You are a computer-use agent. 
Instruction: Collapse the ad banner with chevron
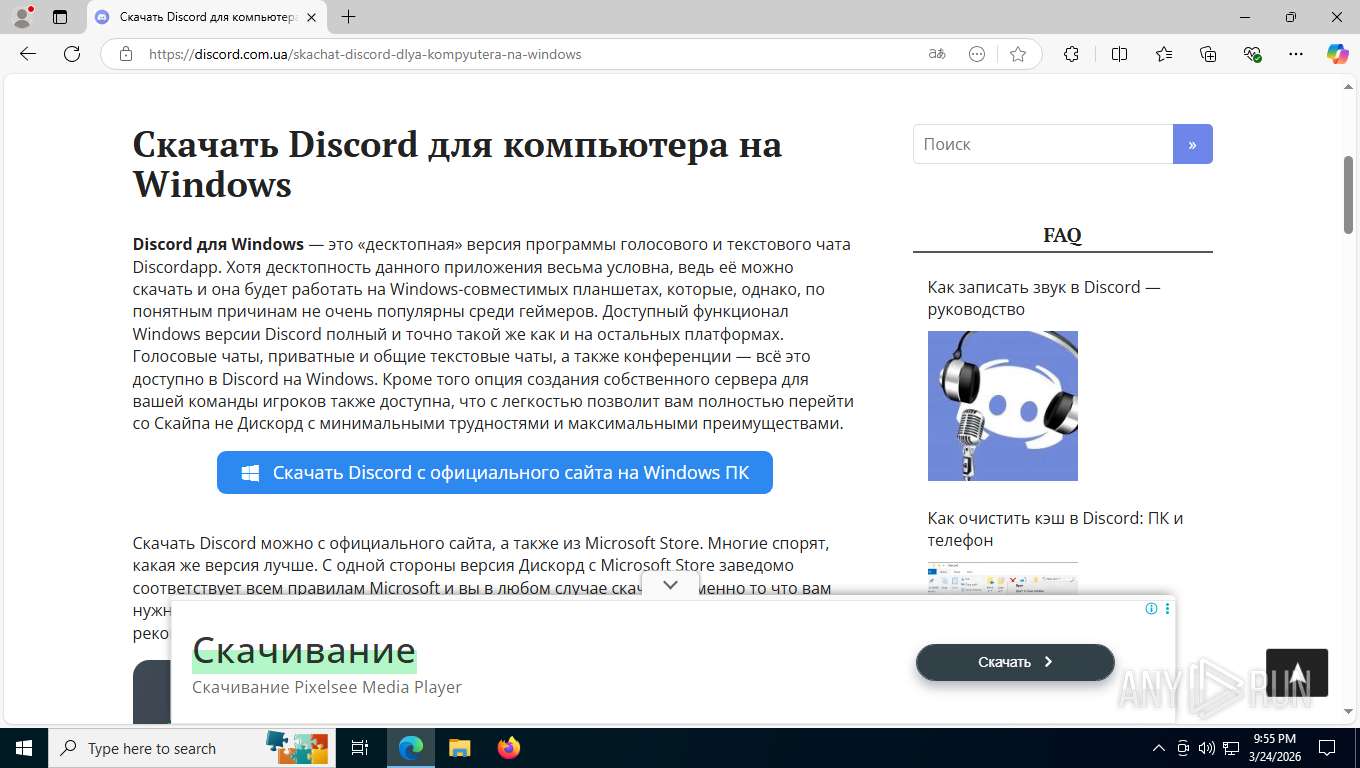point(671,585)
